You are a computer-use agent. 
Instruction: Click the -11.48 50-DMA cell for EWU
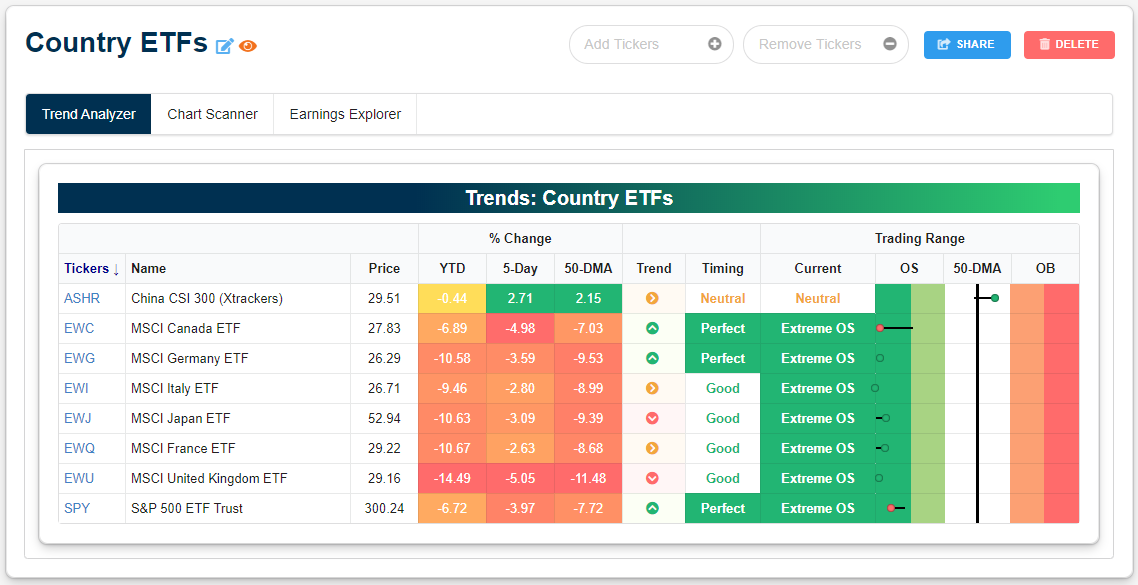pyautogui.click(x=588, y=478)
